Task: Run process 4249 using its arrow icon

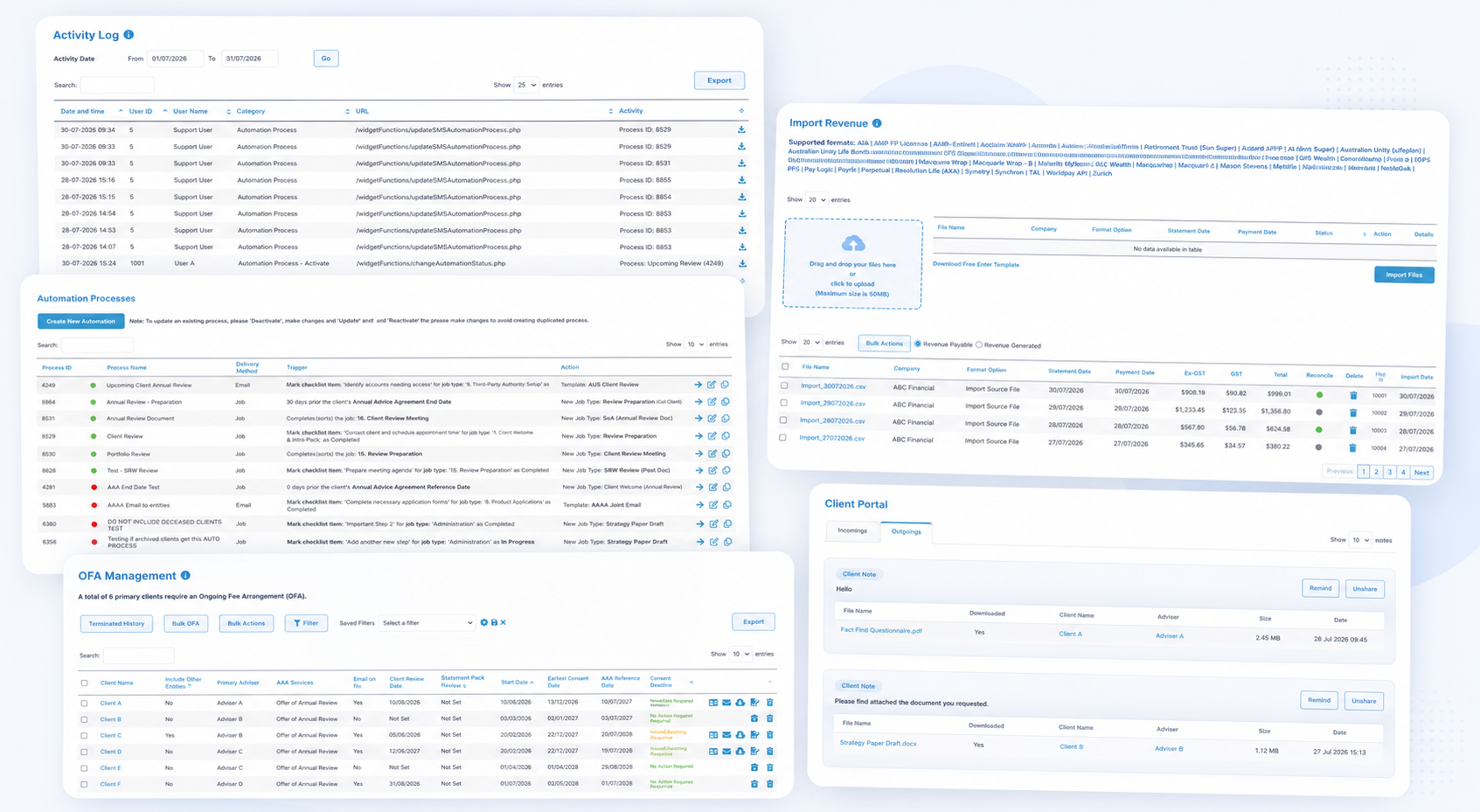Action: [698, 385]
